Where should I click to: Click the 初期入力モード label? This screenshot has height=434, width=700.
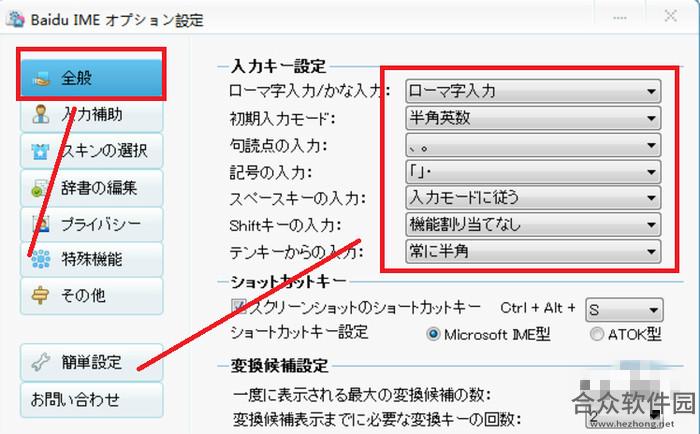282,119
